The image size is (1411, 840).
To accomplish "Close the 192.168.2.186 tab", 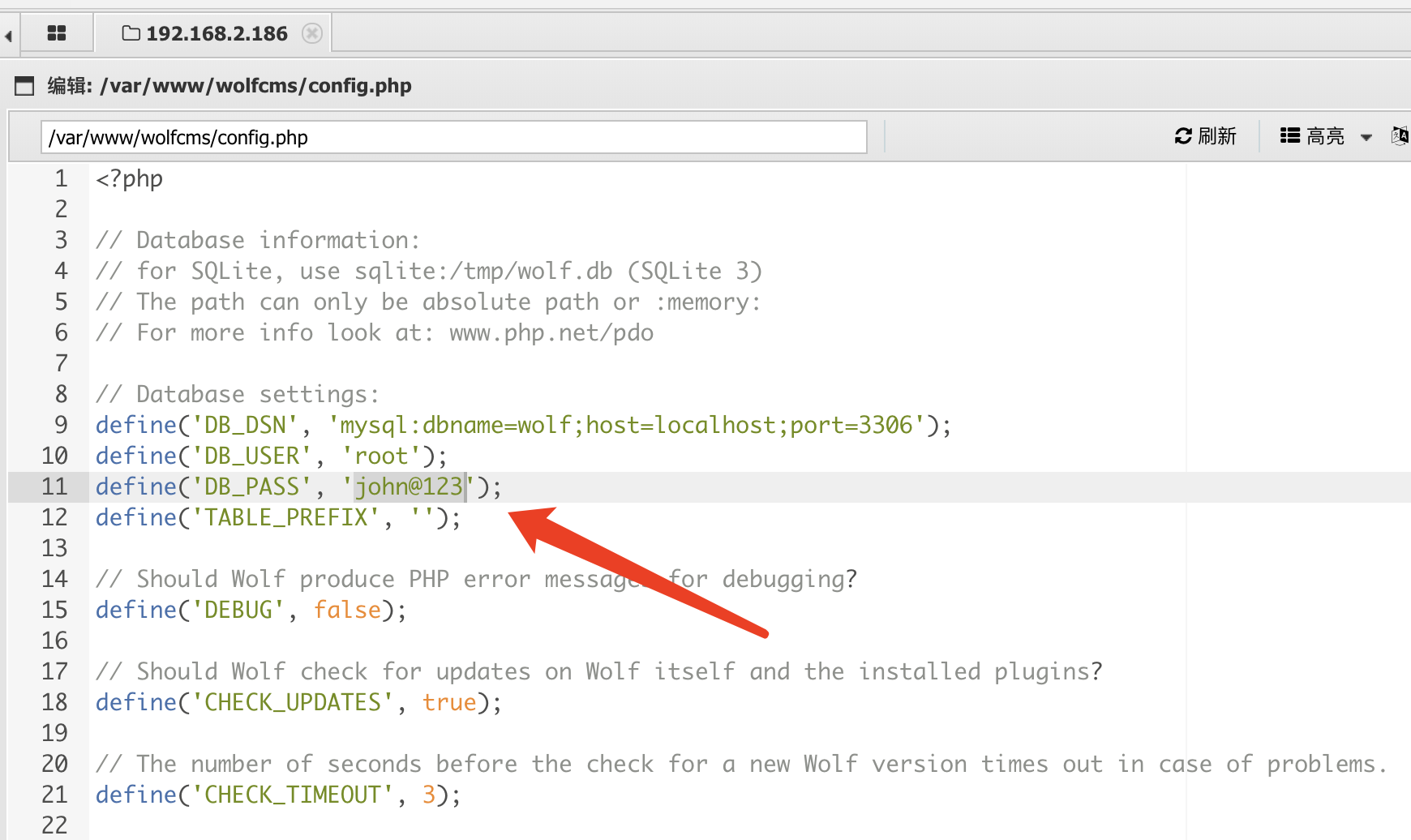I will pos(312,33).
